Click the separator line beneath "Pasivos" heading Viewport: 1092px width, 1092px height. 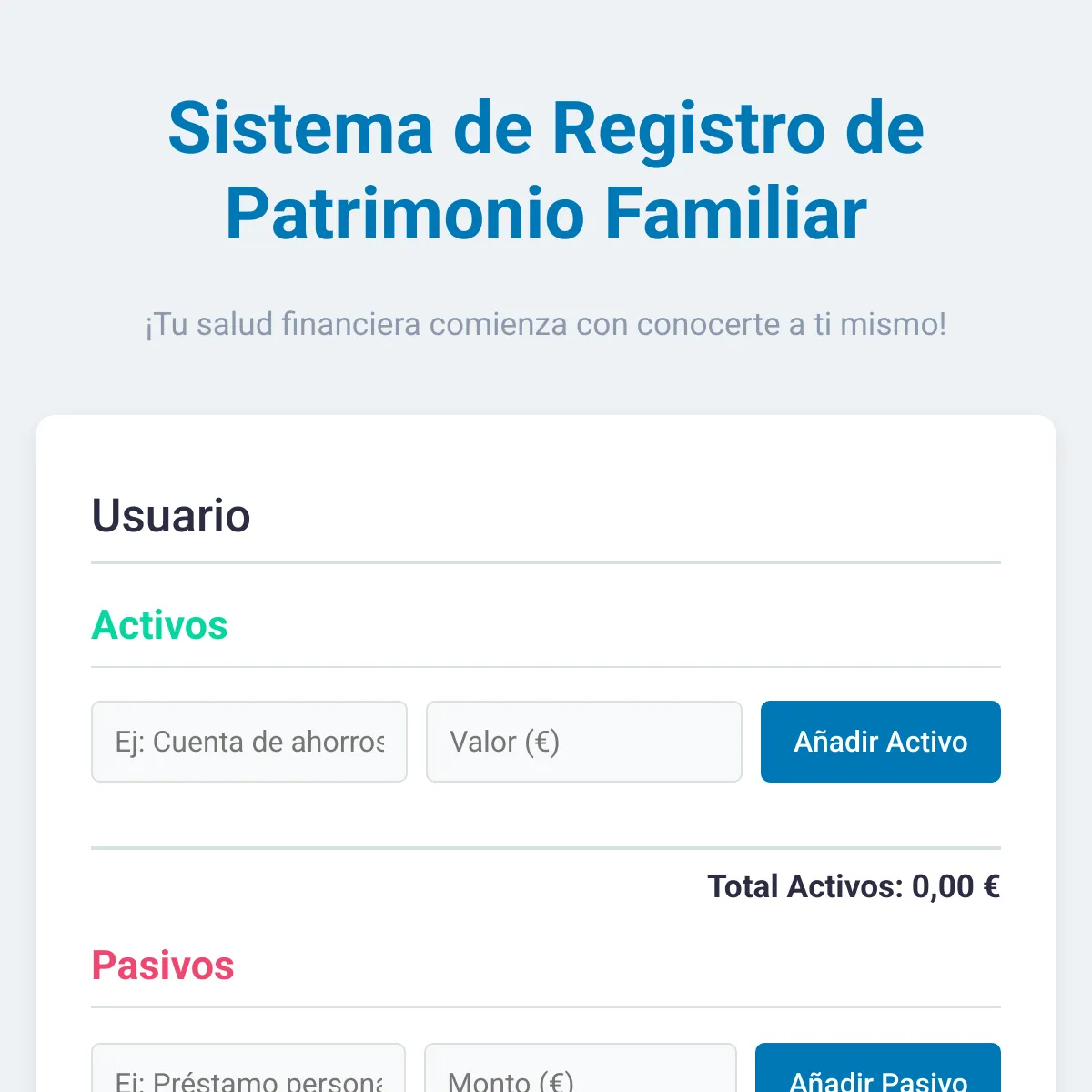click(546, 1007)
